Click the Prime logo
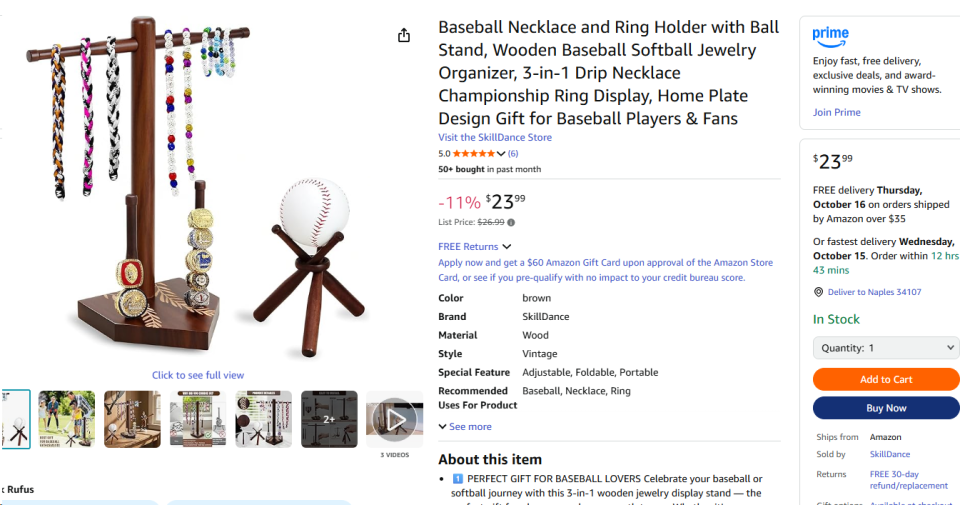 [830, 36]
